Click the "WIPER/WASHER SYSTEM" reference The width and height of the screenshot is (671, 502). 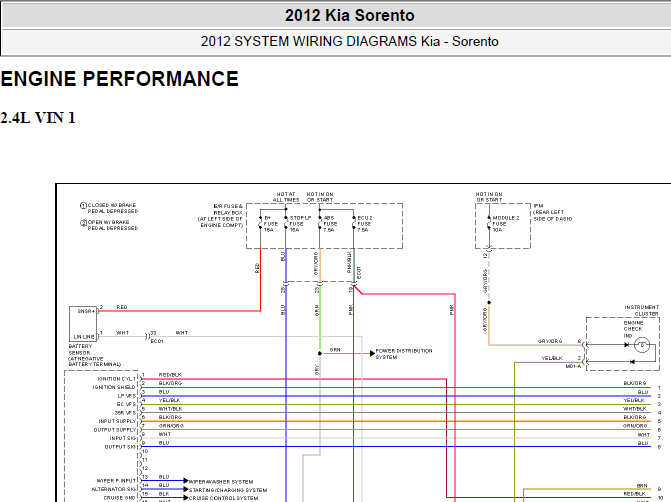tap(220, 482)
